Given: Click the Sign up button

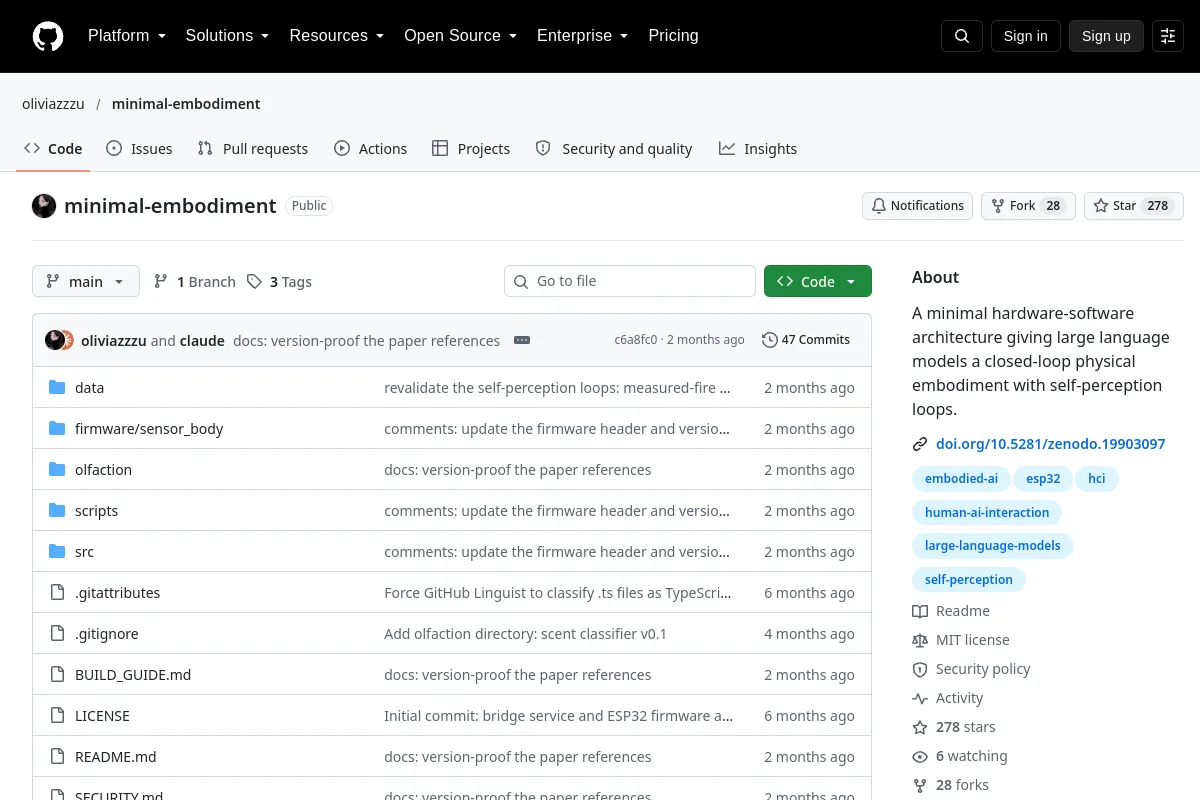Looking at the screenshot, I should [1106, 36].
